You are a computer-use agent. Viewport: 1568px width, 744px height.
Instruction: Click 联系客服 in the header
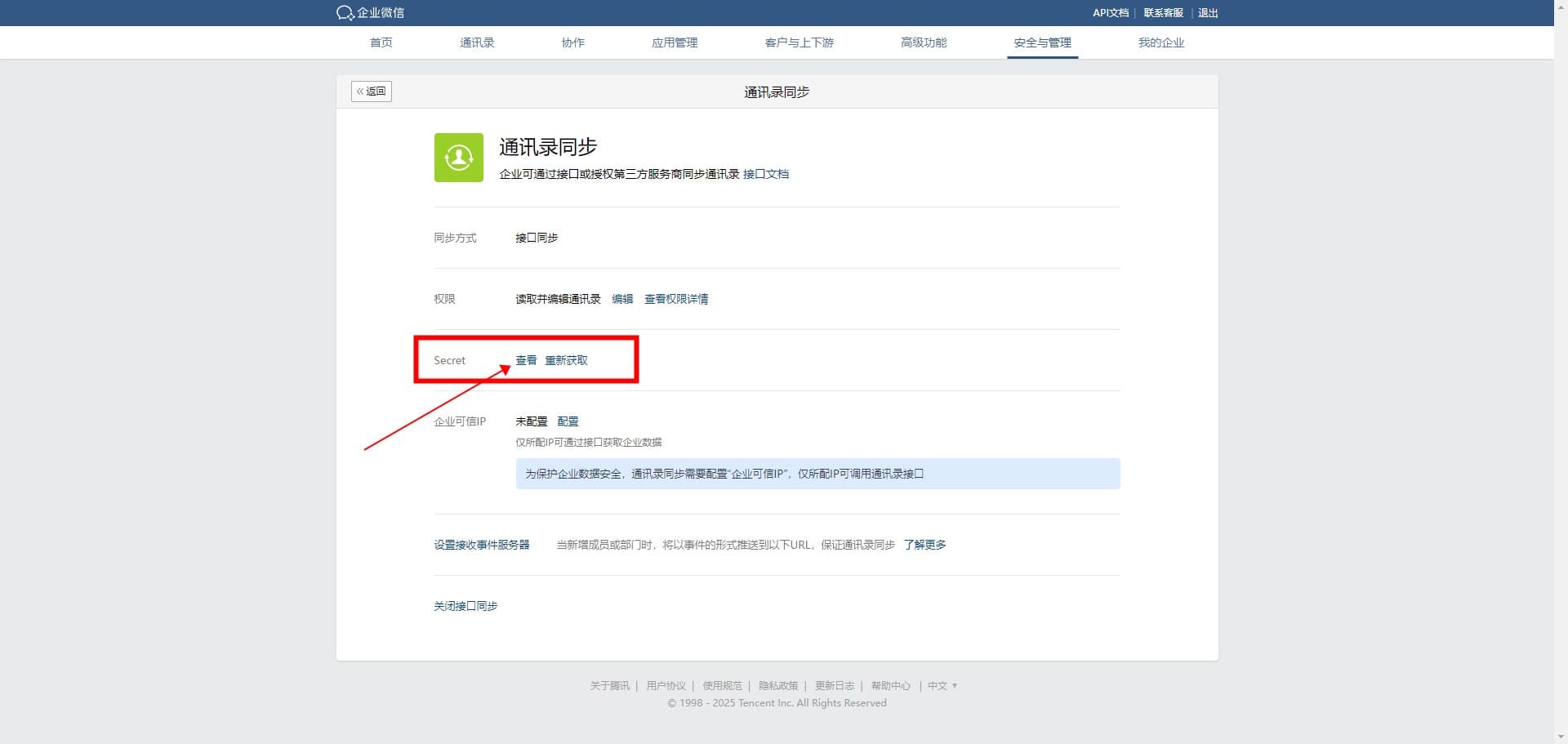1163,13
